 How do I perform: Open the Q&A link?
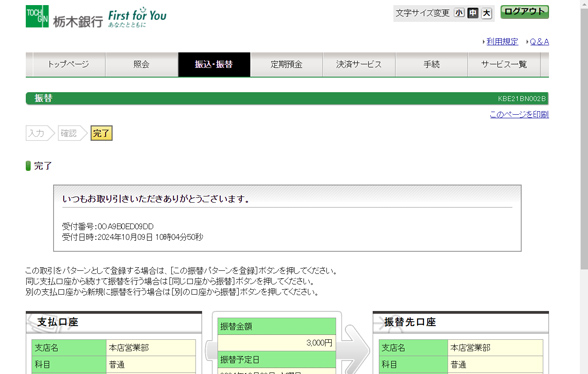coord(539,42)
